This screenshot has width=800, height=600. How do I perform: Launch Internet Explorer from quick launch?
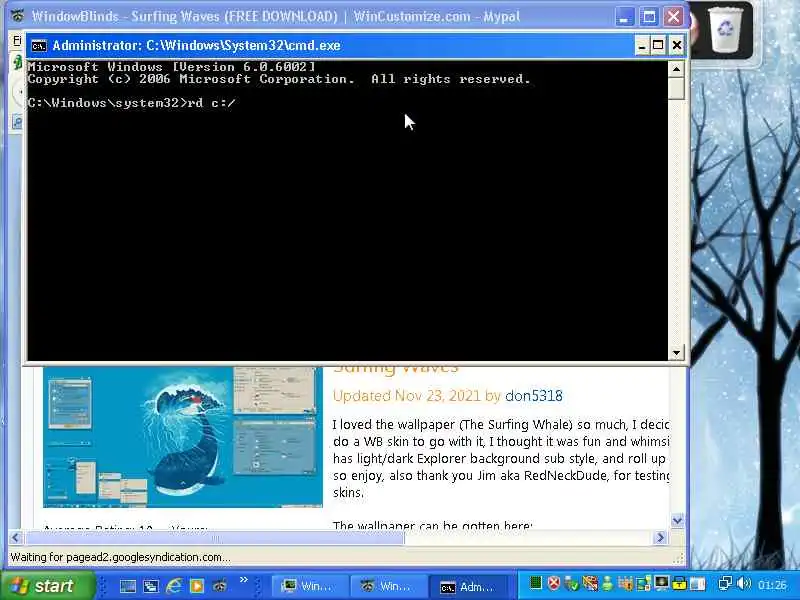[x=173, y=586]
